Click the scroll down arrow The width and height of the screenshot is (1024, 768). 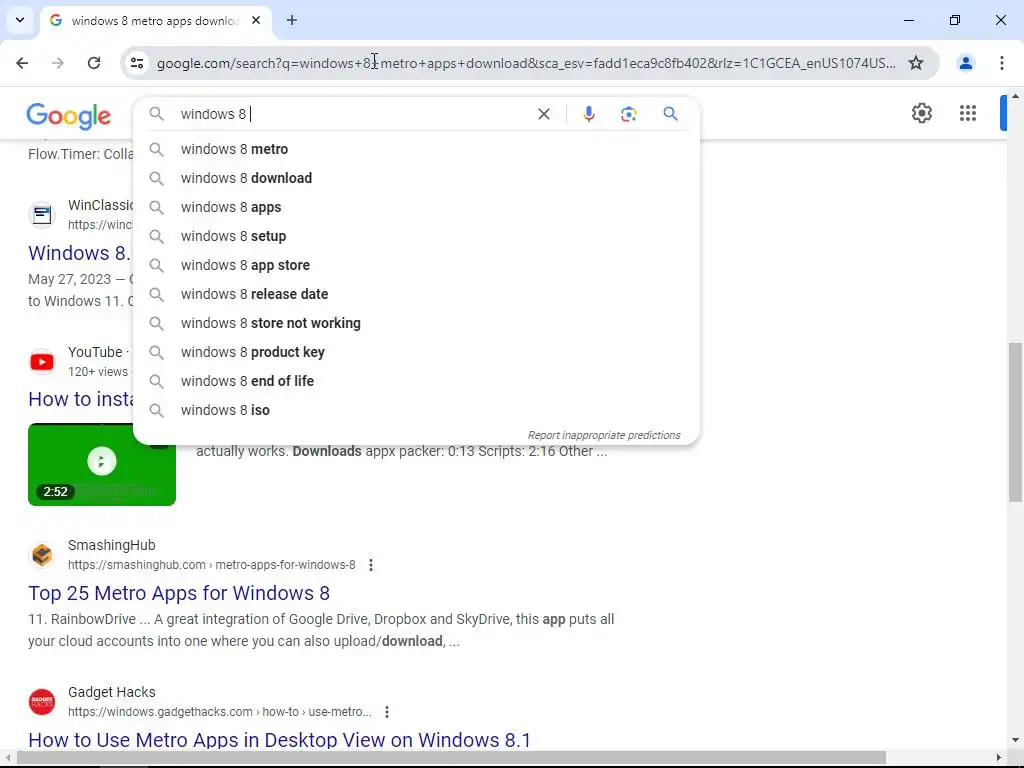click(x=1016, y=740)
